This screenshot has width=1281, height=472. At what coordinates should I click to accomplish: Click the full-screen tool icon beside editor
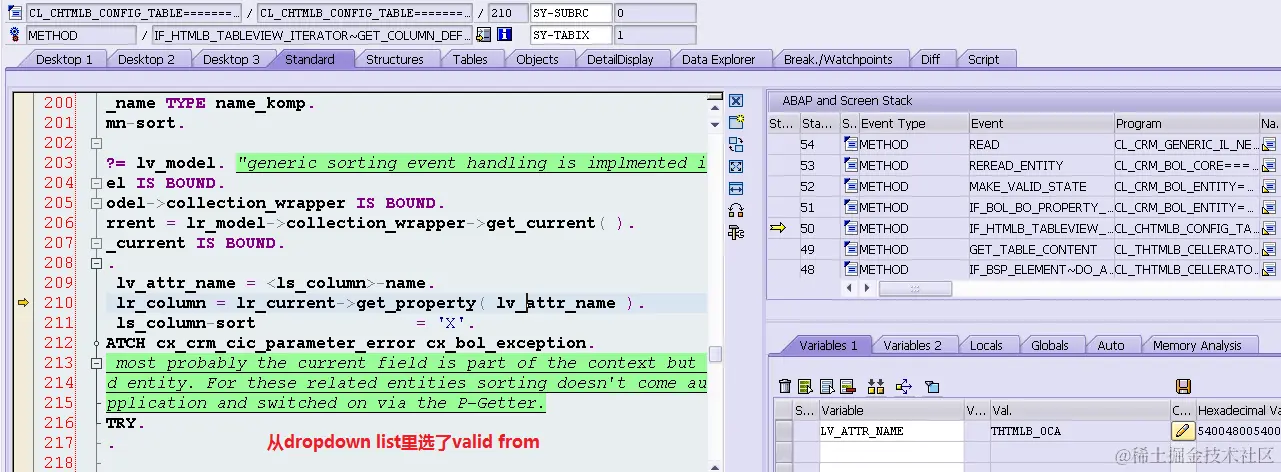point(736,166)
